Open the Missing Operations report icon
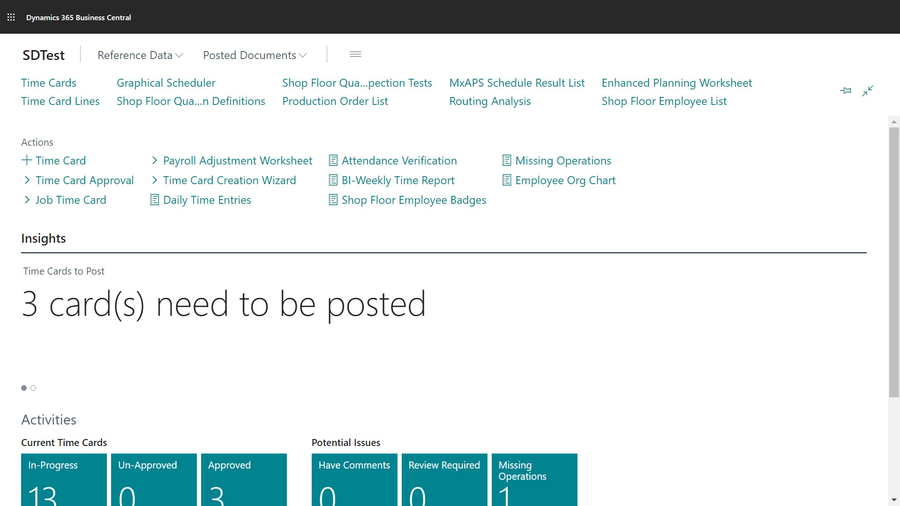The width and height of the screenshot is (900, 506). [507, 161]
